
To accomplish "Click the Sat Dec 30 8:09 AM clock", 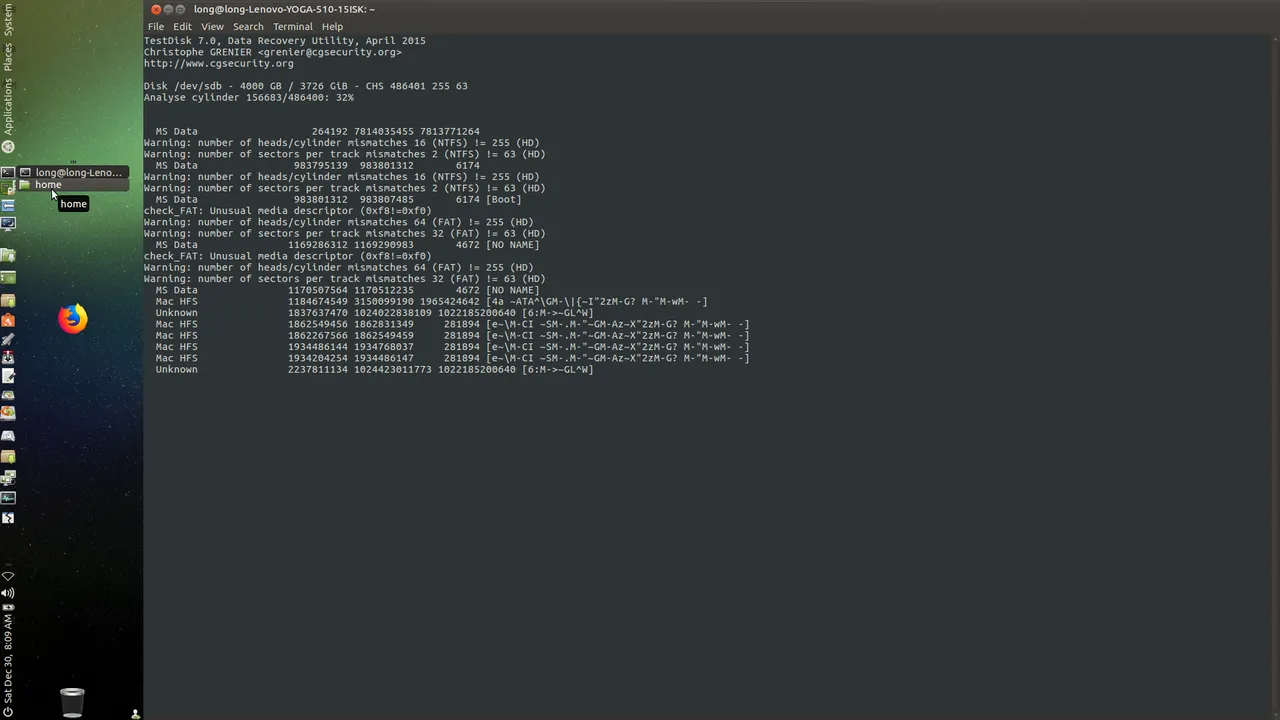I will tap(8, 661).
